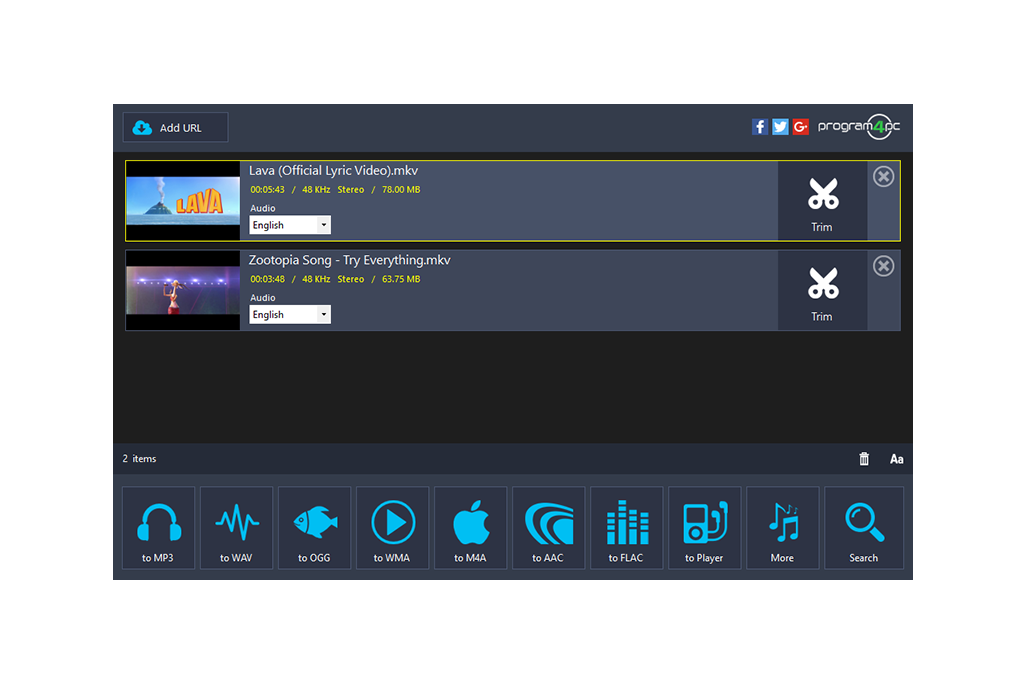The width and height of the screenshot is (1025, 683).
Task: Open the to Player export icon
Action: (x=704, y=528)
